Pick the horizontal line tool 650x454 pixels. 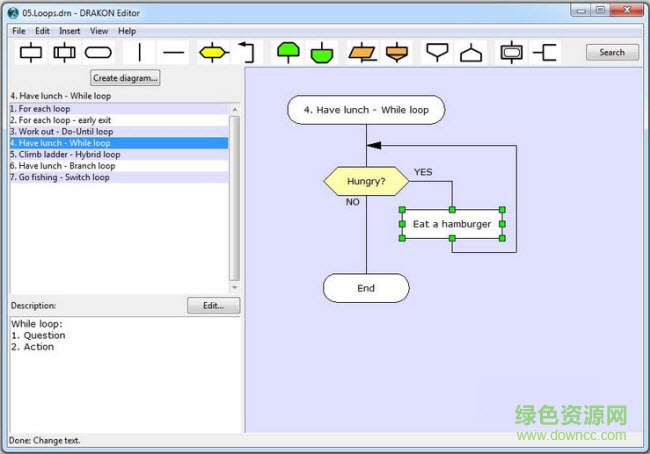point(174,52)
